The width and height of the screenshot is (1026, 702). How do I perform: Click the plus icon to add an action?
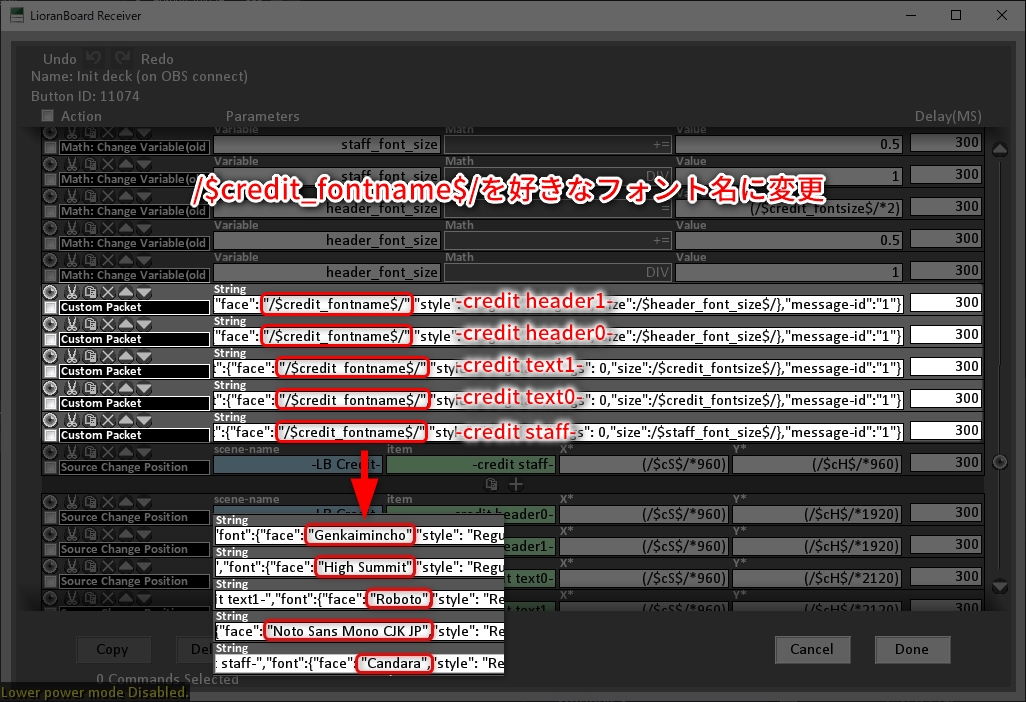click(516, 484)
